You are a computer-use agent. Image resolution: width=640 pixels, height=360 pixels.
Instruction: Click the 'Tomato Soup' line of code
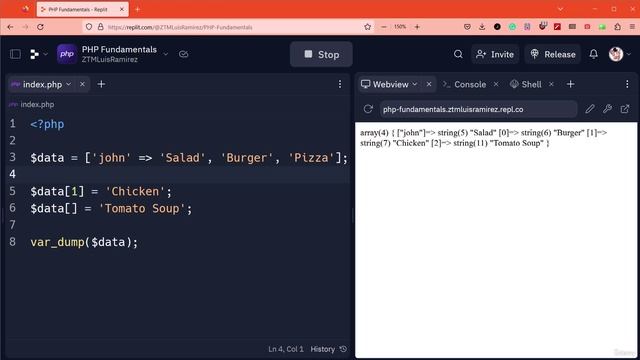111,208
